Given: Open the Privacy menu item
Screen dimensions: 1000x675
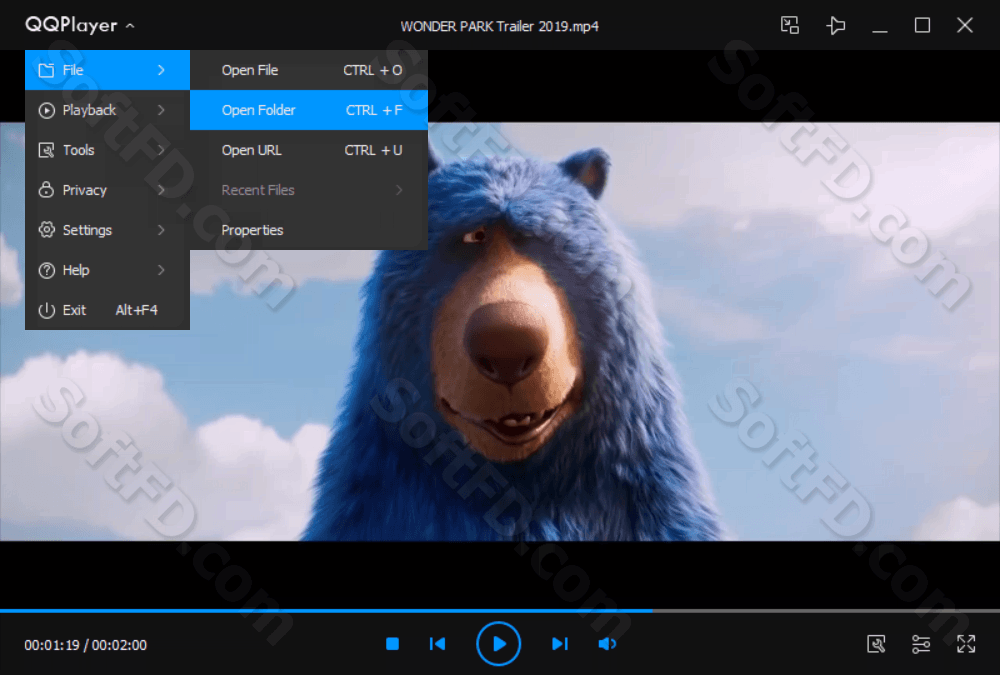Looking at the screenshot, I should click(x=107, y=190).
